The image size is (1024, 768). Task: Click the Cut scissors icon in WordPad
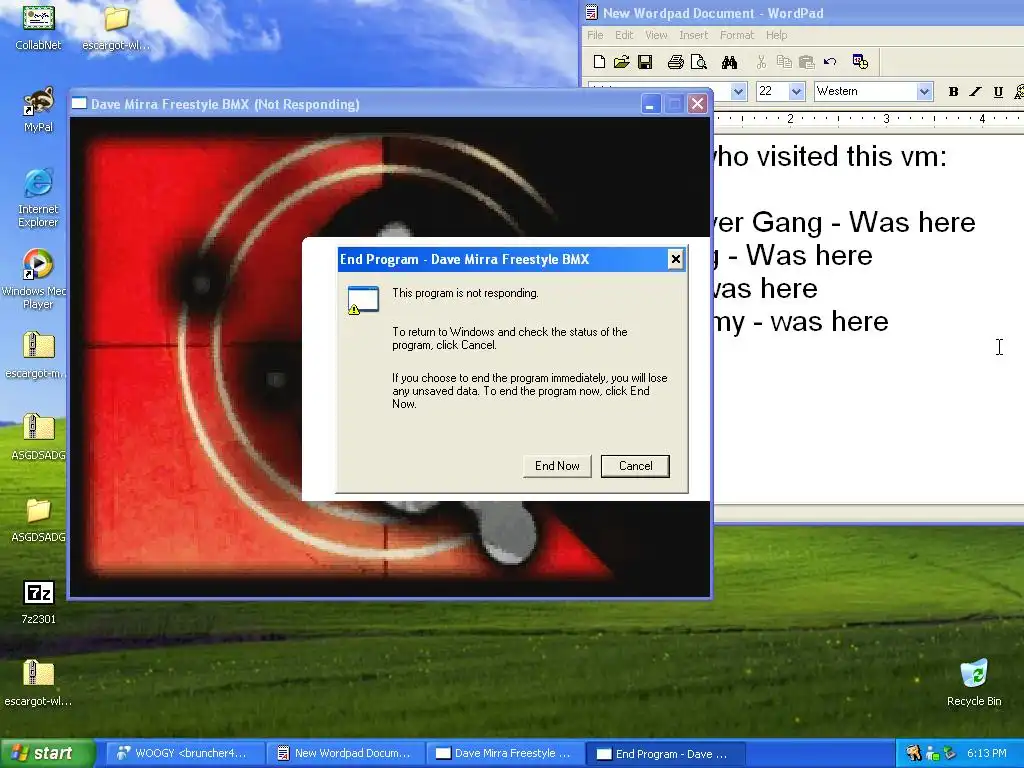[x=761, y=62]
